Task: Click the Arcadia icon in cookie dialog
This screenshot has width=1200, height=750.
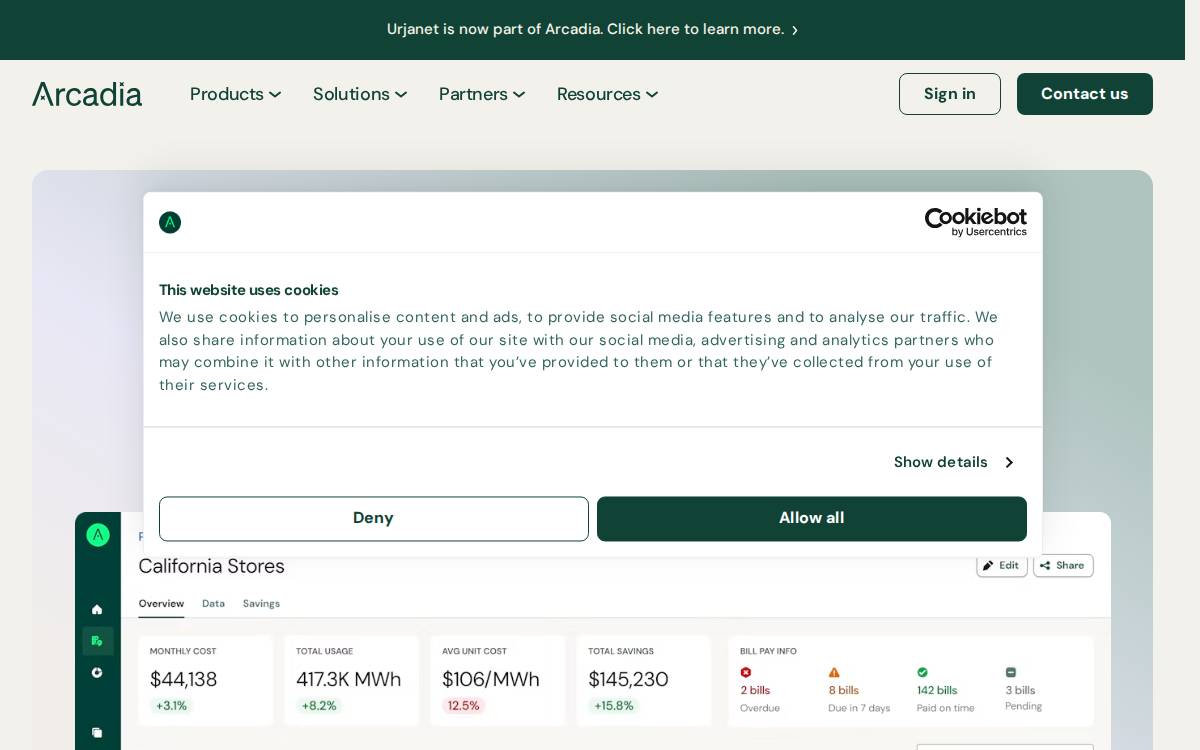Action: 170,222
